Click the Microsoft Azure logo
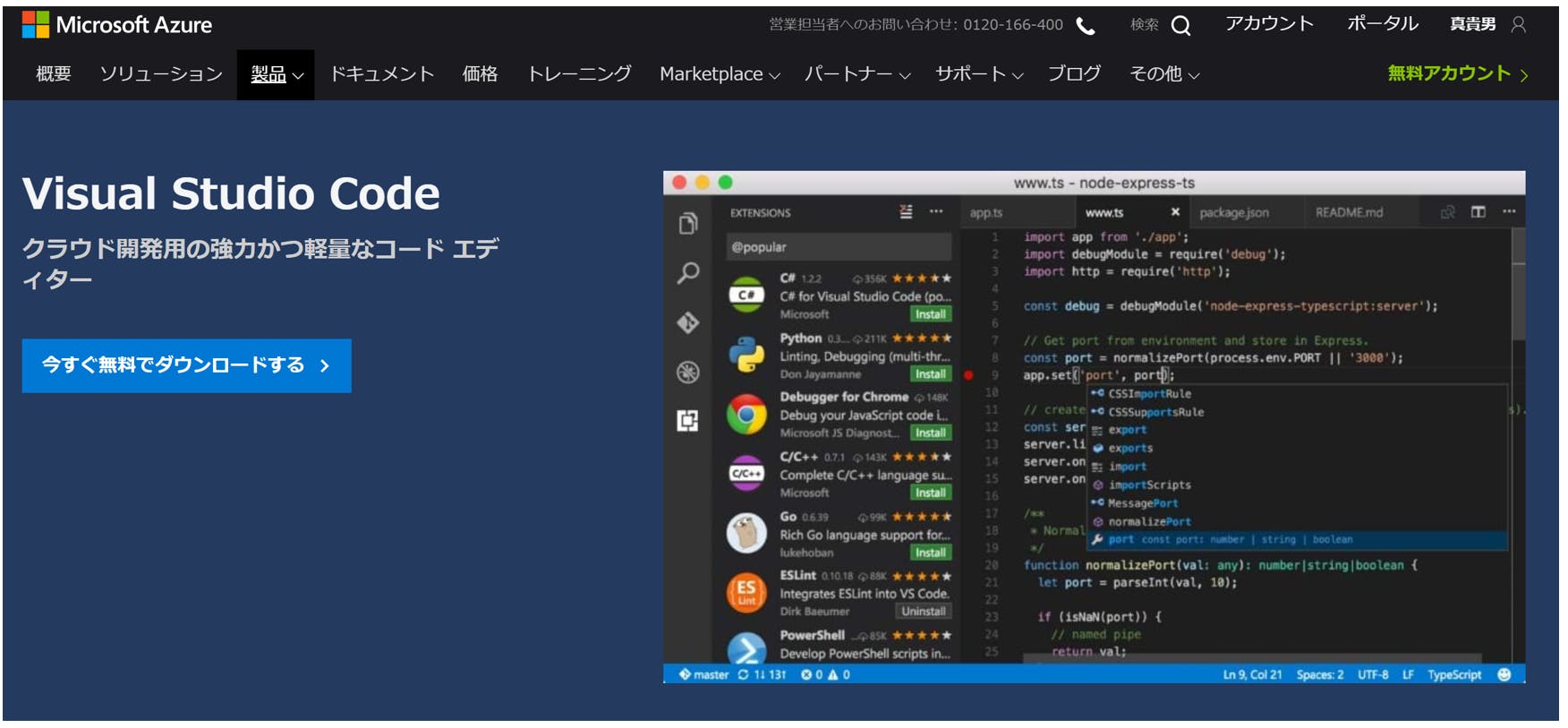Viewport: 1568px width, 728px height. (x=116, y=25)
